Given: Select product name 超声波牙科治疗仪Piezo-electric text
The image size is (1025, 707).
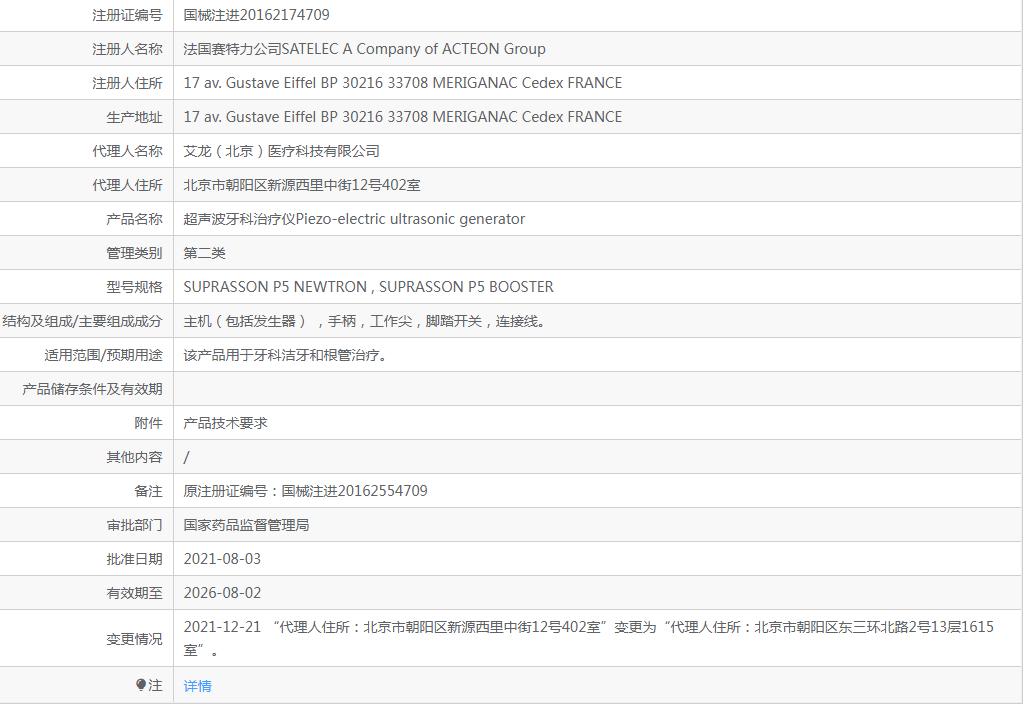Looking at the screenshot, I should 284,219.
